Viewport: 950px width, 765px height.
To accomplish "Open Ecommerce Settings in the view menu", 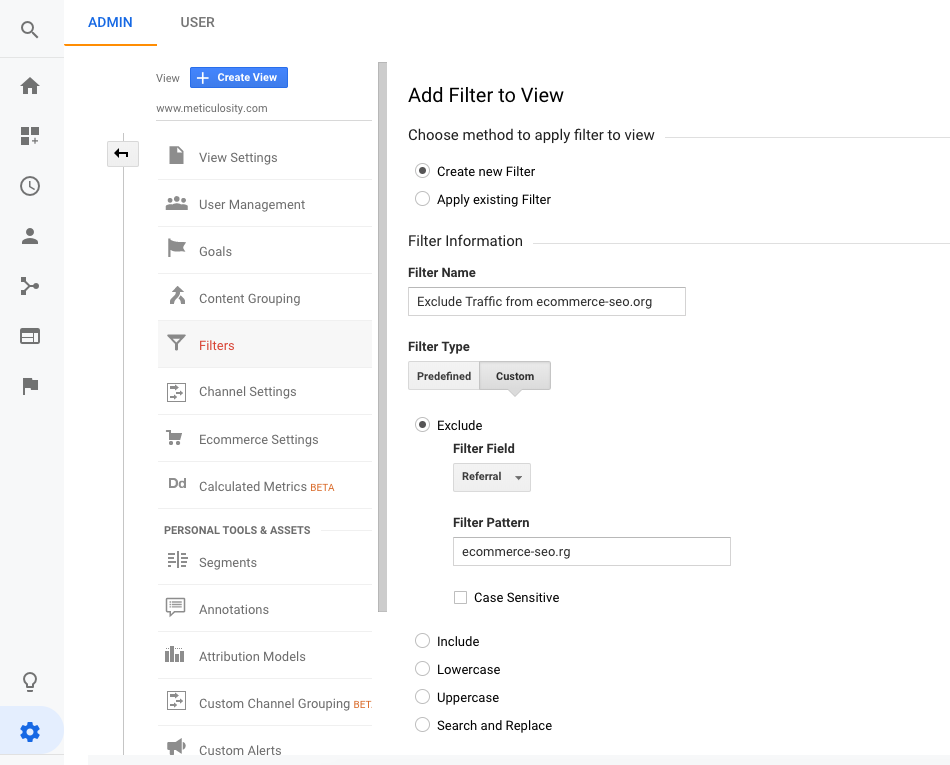I will [258, 439].
